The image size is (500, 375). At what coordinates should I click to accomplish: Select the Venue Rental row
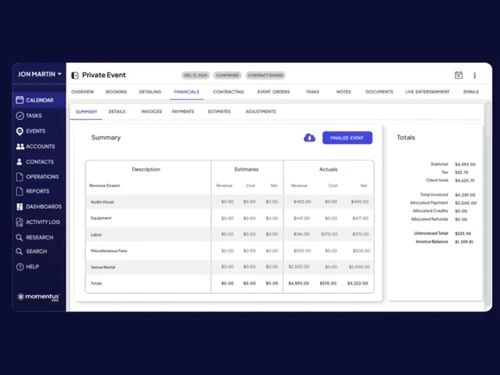[x=230, y=267]
